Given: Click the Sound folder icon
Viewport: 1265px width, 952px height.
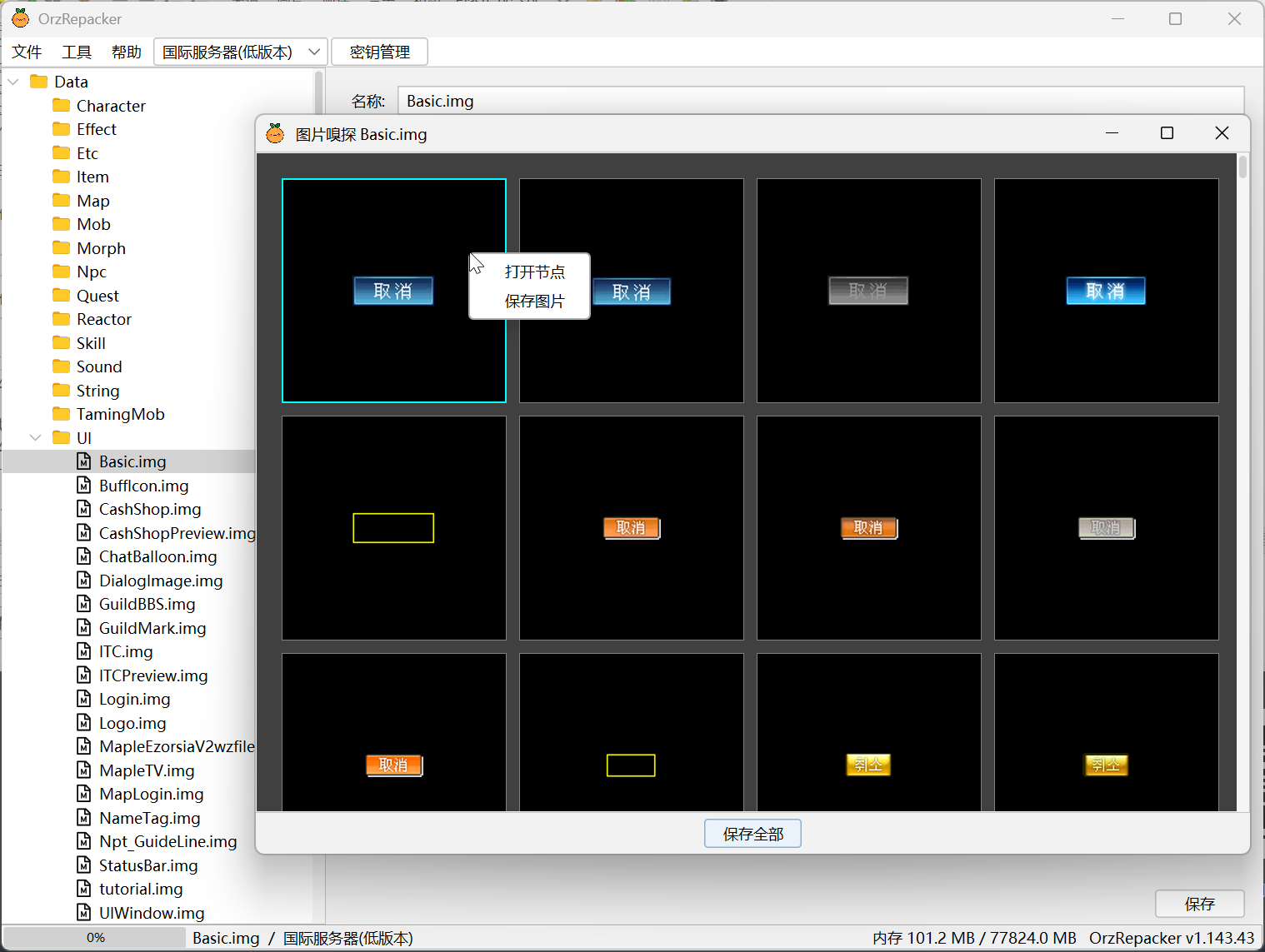Looking at the screenshot, I should (x=61, y=366).
